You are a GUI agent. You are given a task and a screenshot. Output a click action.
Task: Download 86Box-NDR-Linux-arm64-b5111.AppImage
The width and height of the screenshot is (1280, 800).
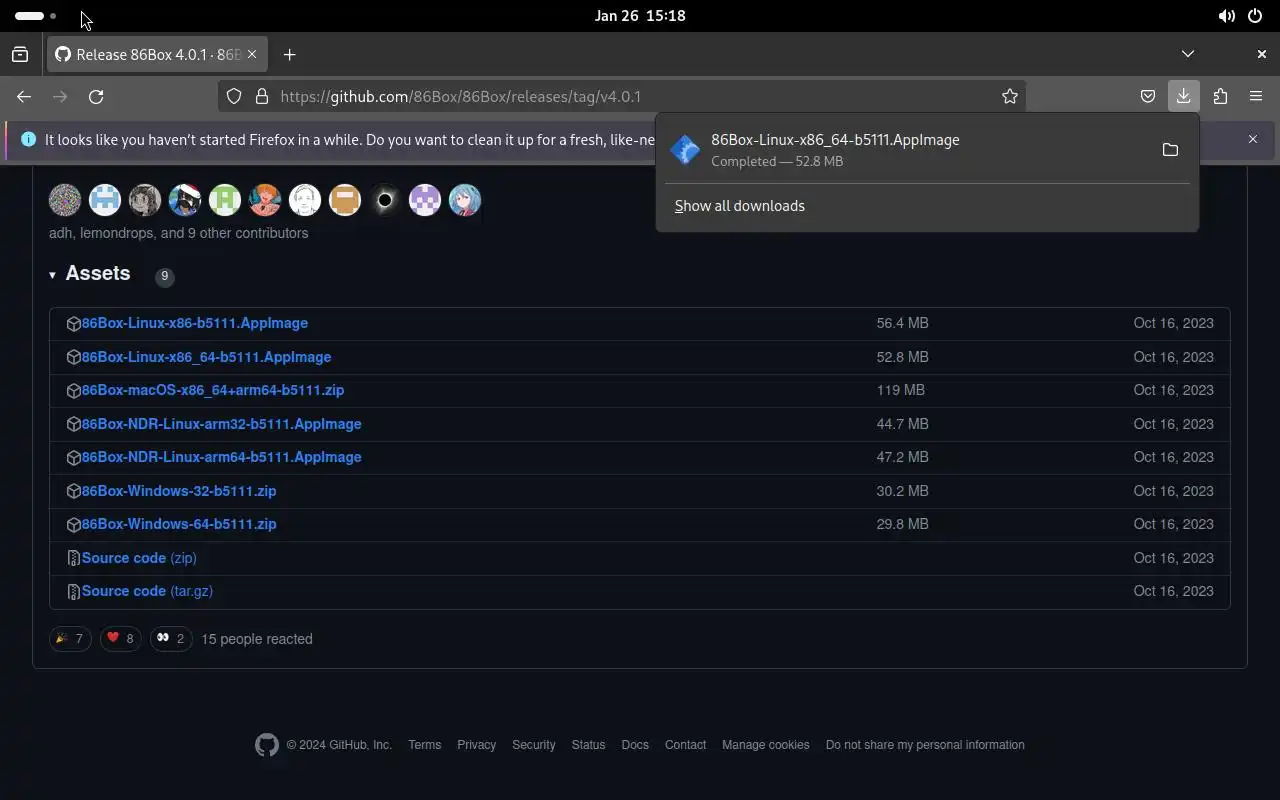tap(222, 457)
